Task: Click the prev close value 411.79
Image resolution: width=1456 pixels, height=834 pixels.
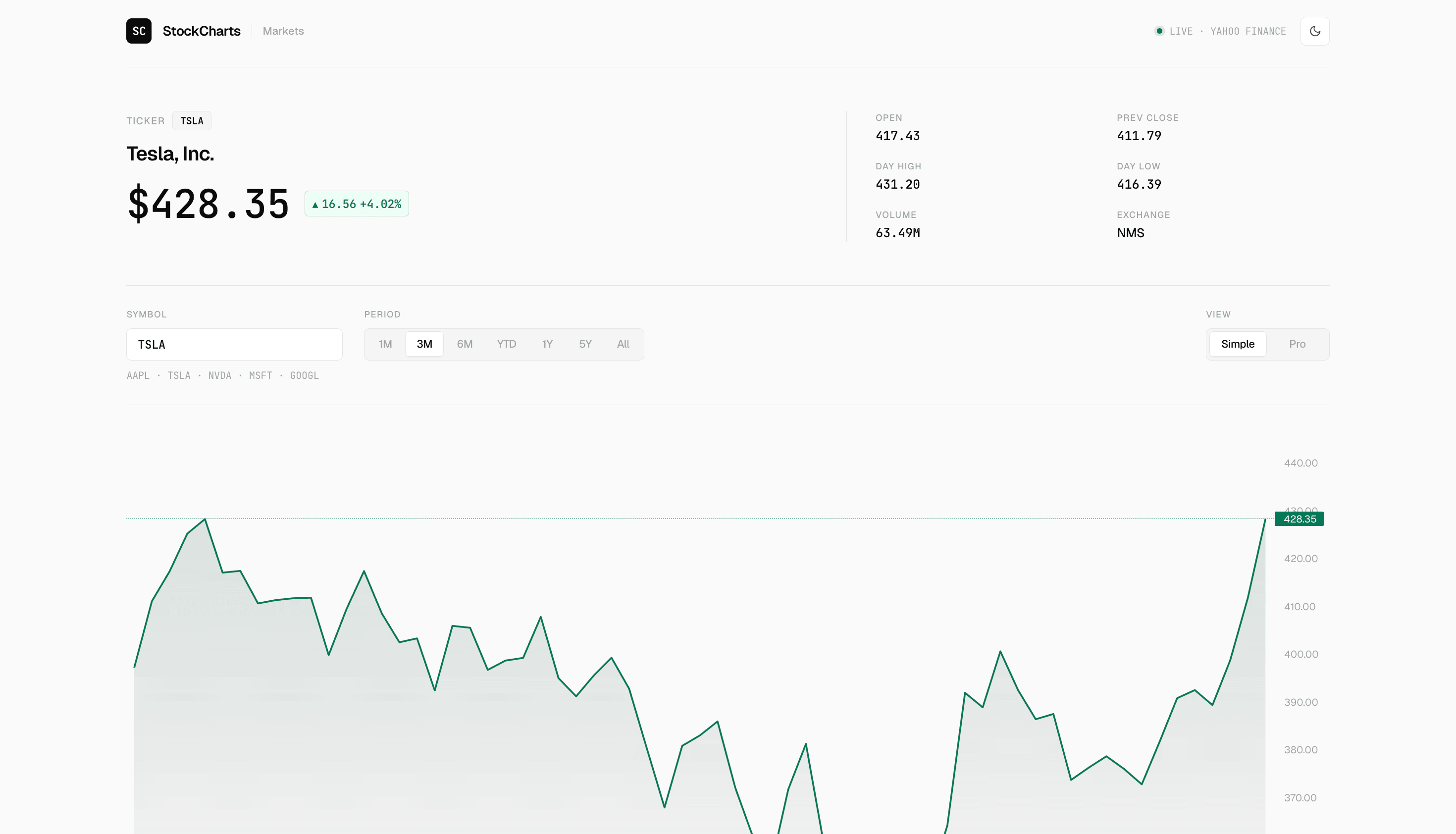Action: (1139, 136)
